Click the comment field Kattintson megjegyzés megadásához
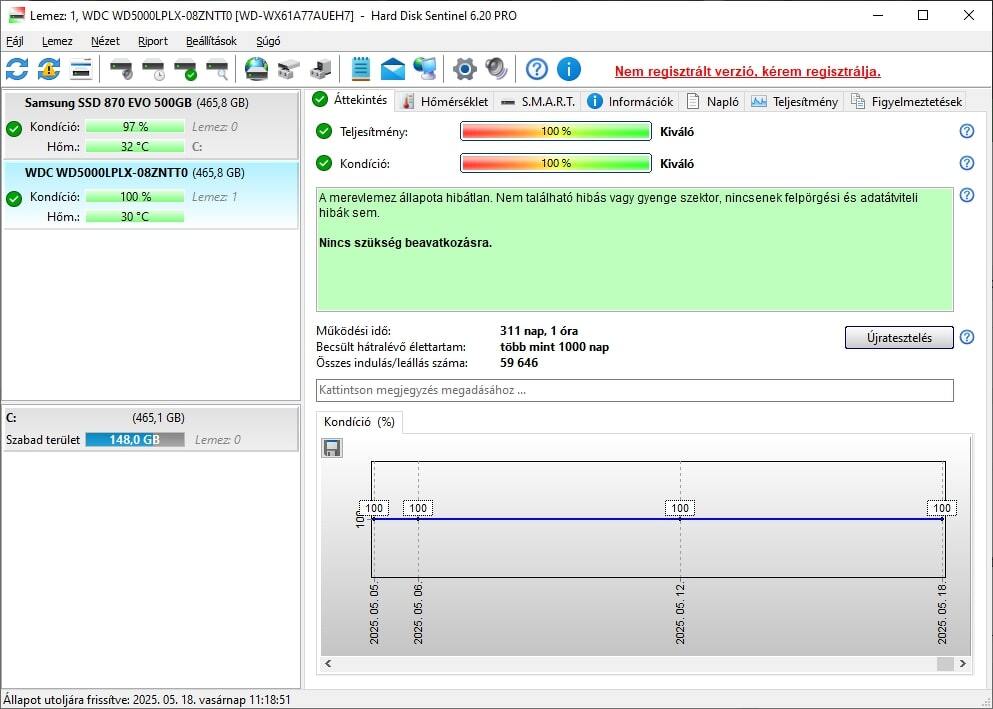The height and width of the screenshot is (709, 993). pyautogui.click(x=635, y=390)
